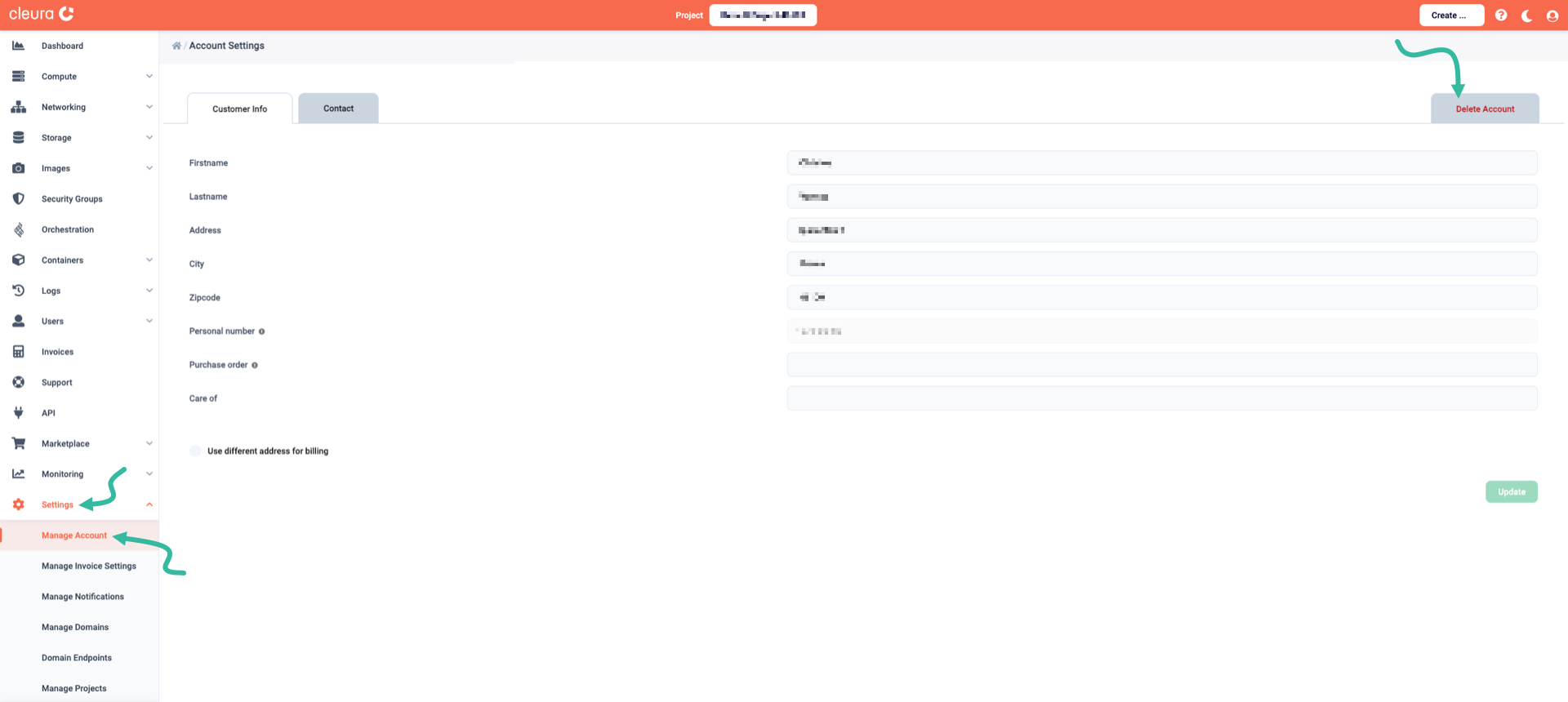Click Purchase order info icon

pyautogui.click(x=255, y=365)
